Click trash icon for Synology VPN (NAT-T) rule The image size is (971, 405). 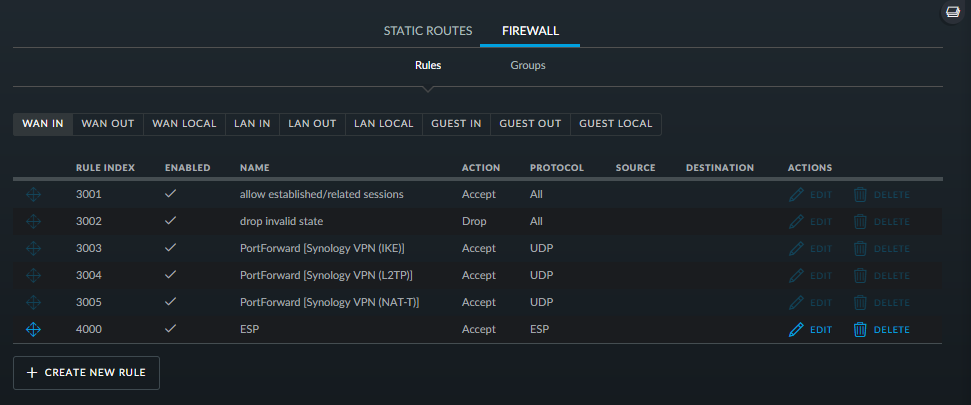(860, 302)
